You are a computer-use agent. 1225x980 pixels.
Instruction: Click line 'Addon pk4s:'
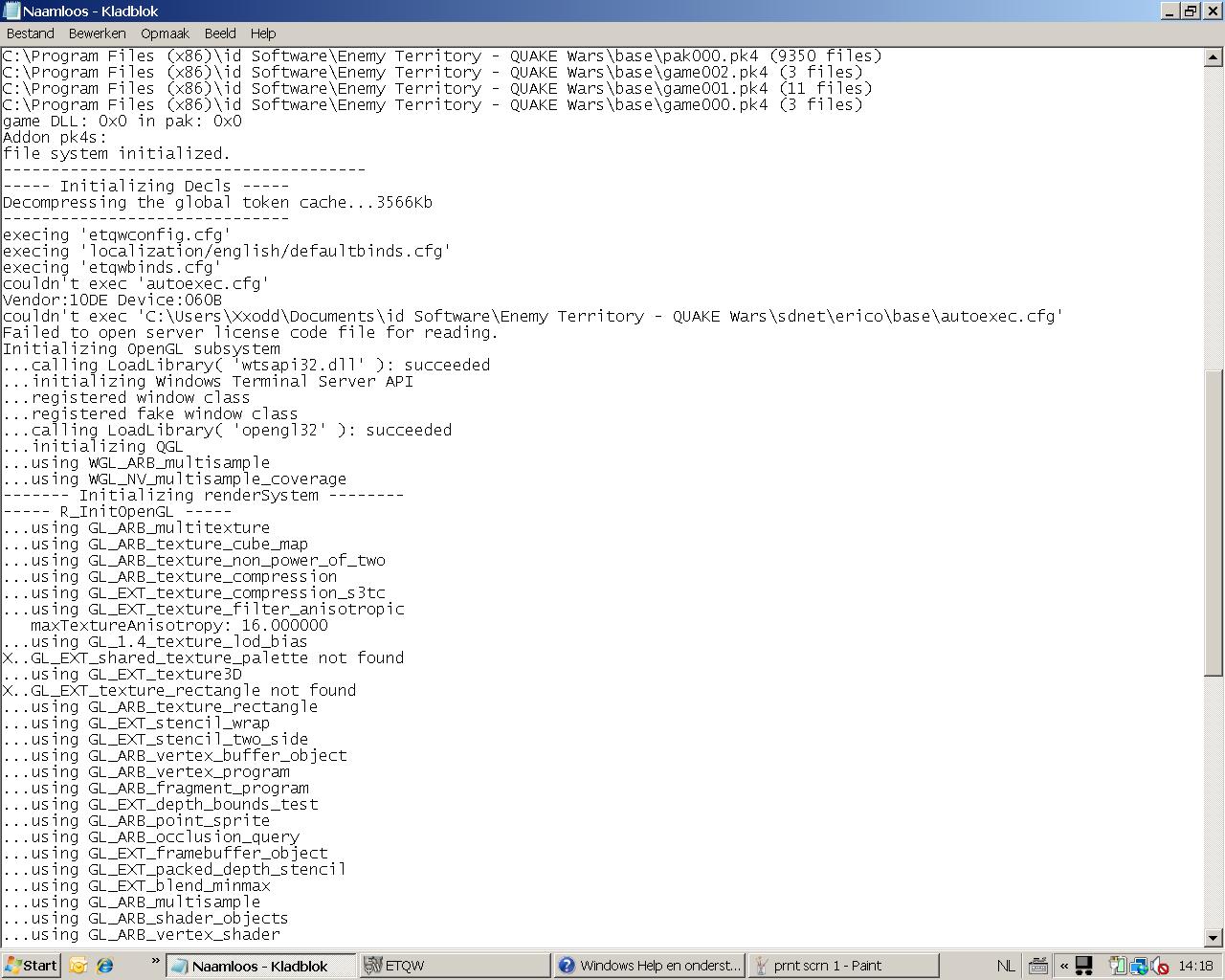55,137
